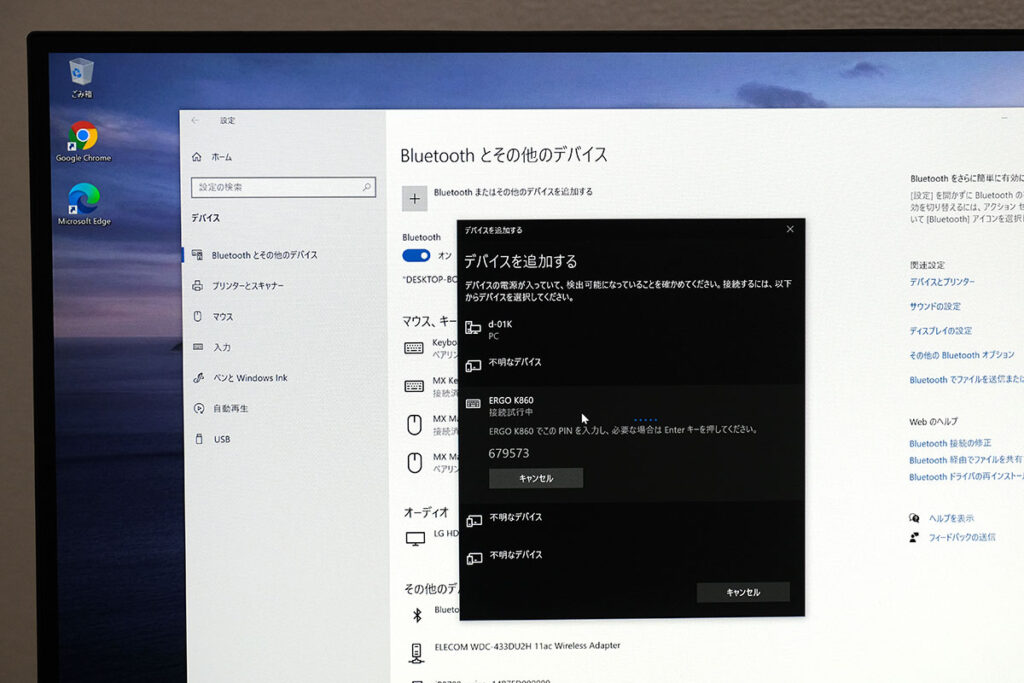
Task: Open サウンドの設定 link
Action: pyautogui.click(x=935, y=306)
